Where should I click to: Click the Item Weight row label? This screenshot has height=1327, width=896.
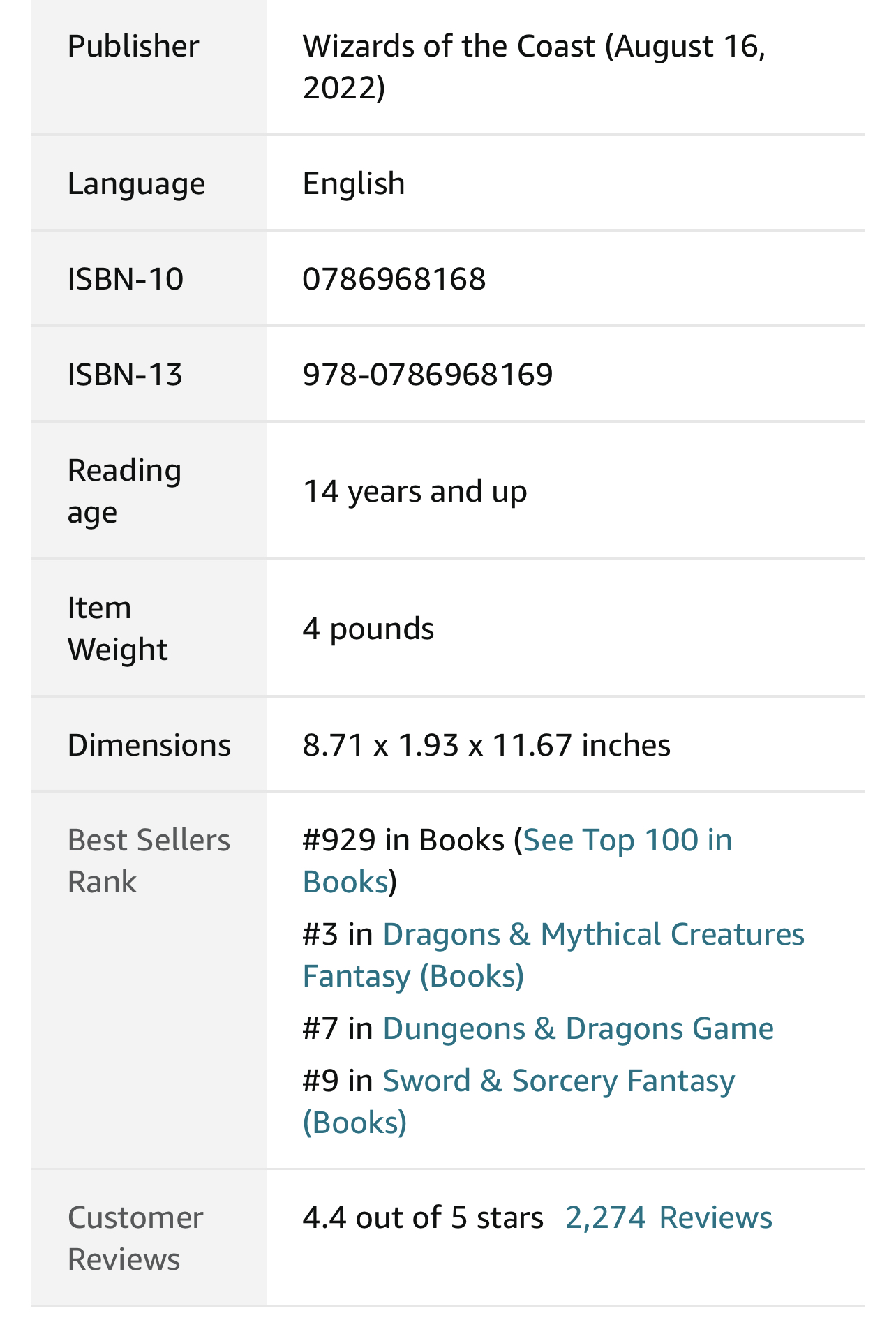tap(117, 629)
